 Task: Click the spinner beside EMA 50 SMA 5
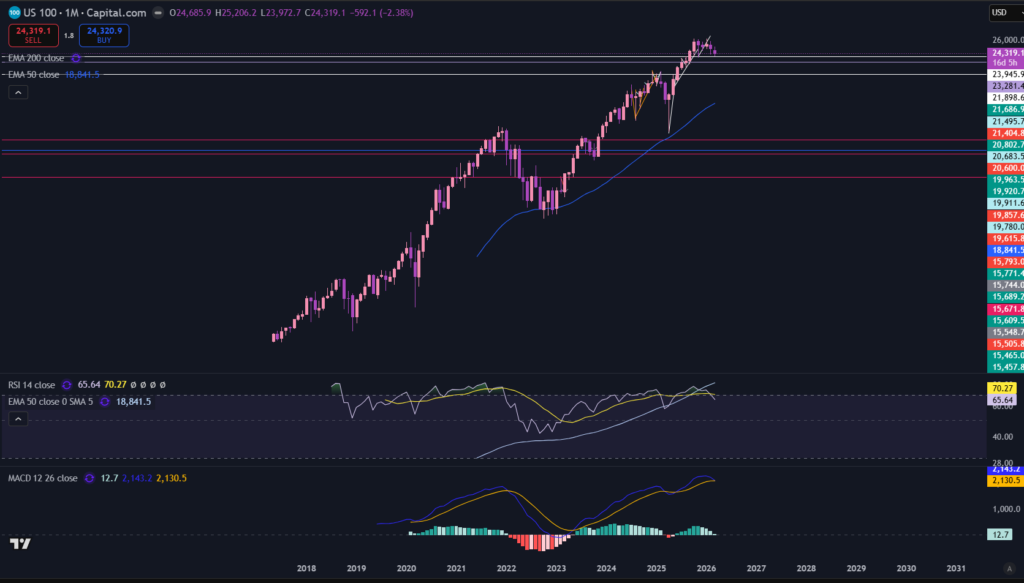pyautogui.click(x=104, y=402)
